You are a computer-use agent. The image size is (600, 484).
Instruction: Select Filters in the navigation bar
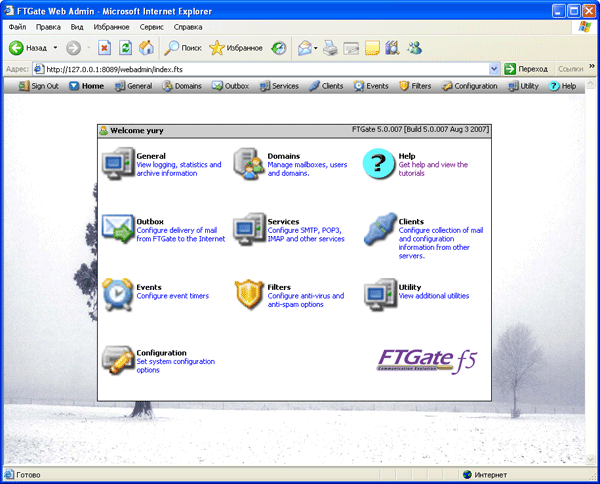coord(415,86)
